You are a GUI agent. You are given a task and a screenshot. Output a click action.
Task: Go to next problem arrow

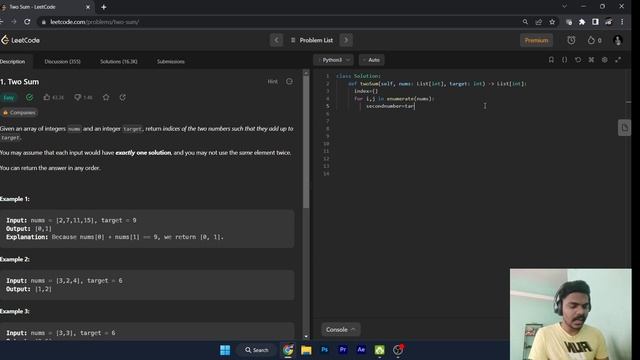click(346, 40)
